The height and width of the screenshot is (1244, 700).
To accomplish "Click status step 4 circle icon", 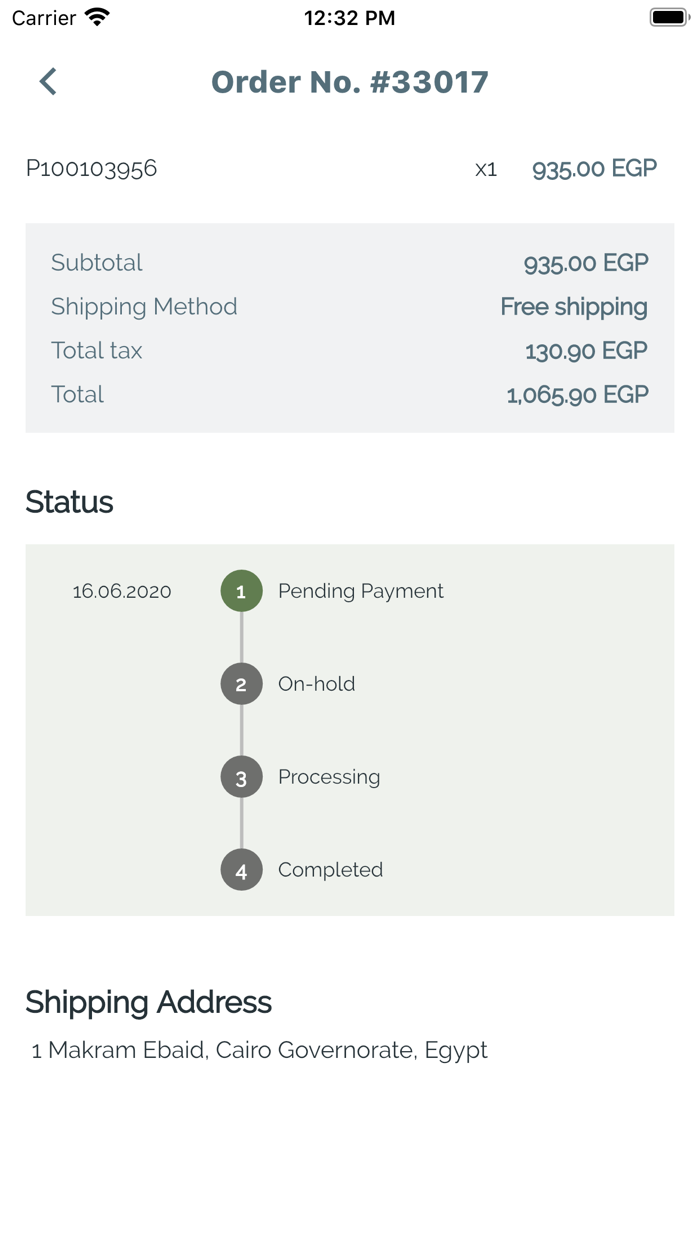I will tap(241, 870).
